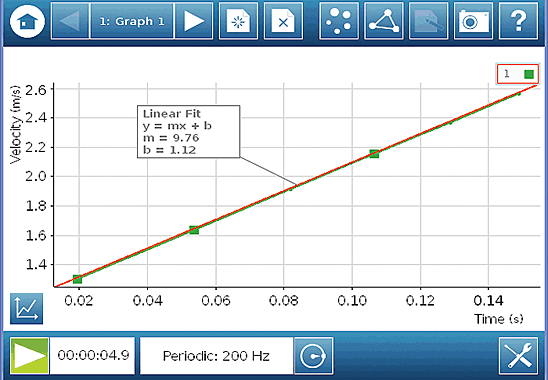This screenshot has width=548, height=380.
Task: Open the page selector '1: Graph 1'
Action: 132,21
